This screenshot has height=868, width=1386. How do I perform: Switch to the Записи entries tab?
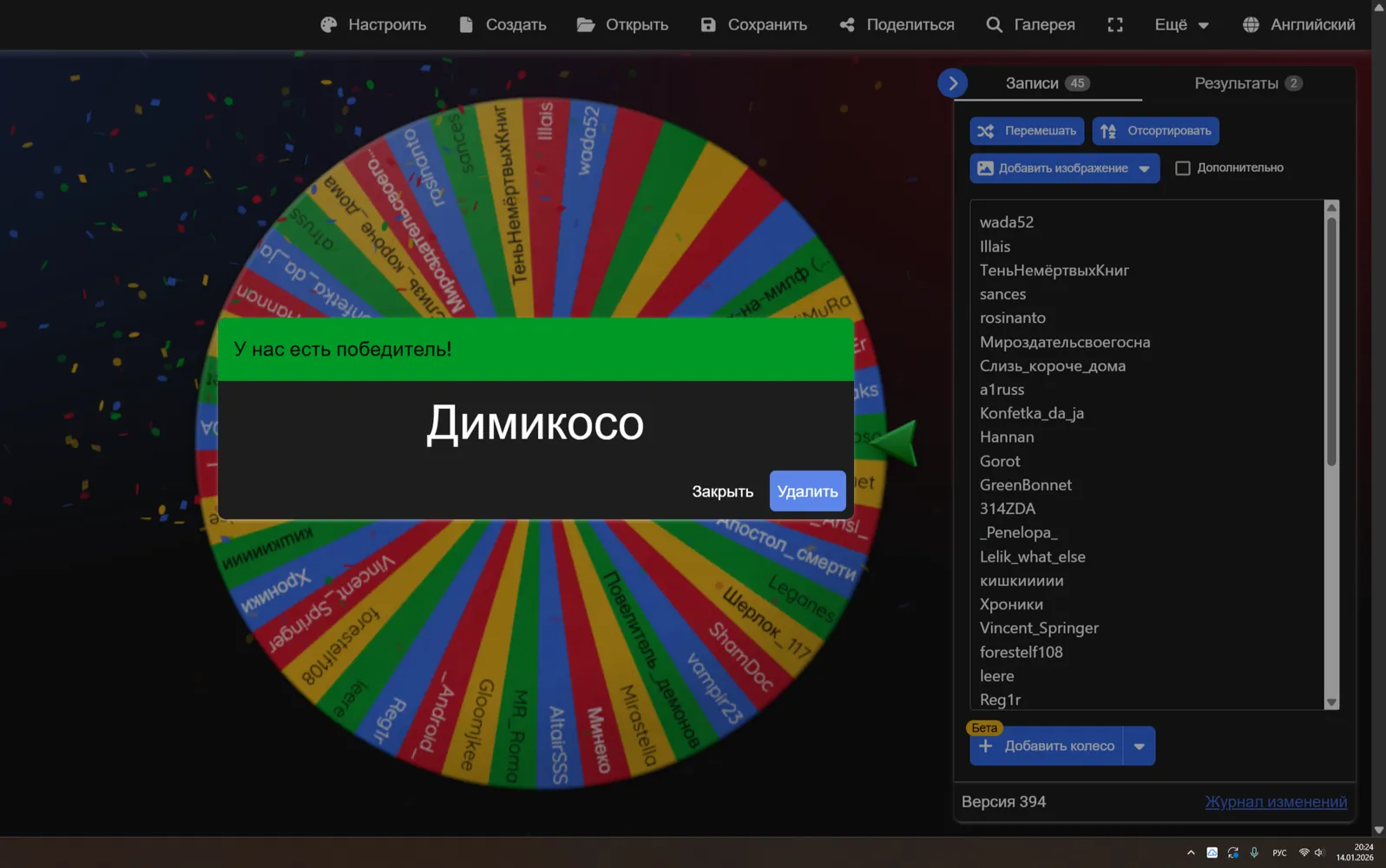(1047, 83)
